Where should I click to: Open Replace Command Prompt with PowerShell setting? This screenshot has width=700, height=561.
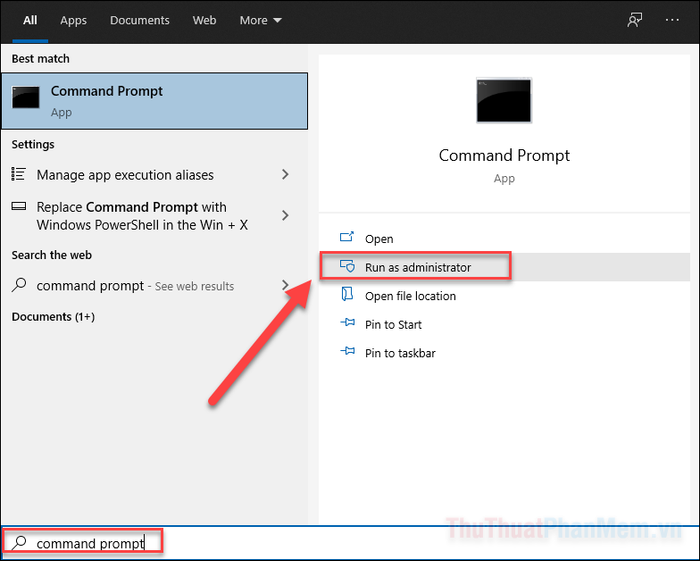click(154, 216)
